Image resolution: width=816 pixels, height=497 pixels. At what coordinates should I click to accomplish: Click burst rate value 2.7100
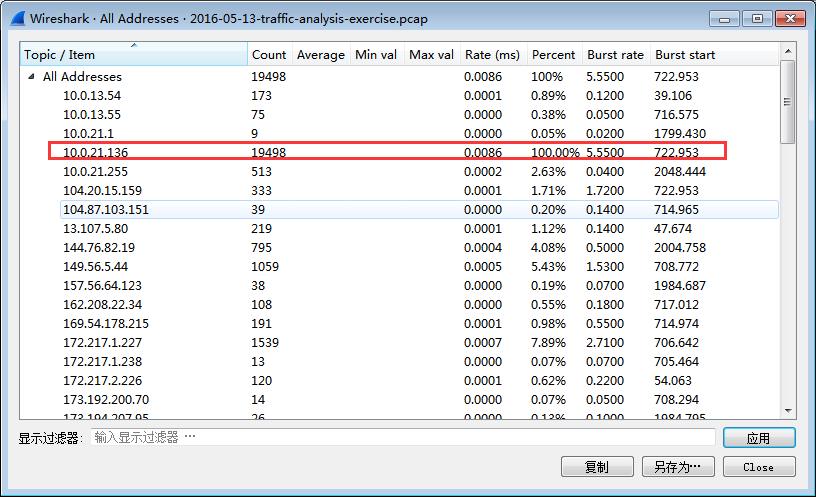pyautogui.click(x=605, y=342)
